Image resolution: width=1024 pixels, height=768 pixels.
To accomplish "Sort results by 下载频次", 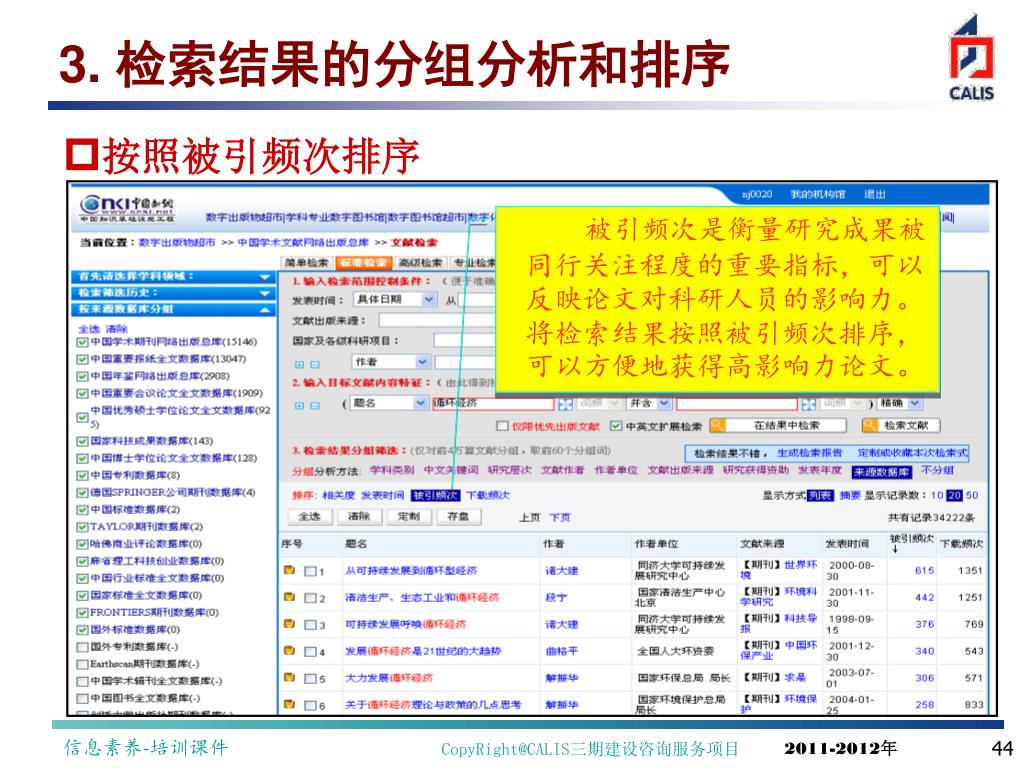I will click(488, 496).
